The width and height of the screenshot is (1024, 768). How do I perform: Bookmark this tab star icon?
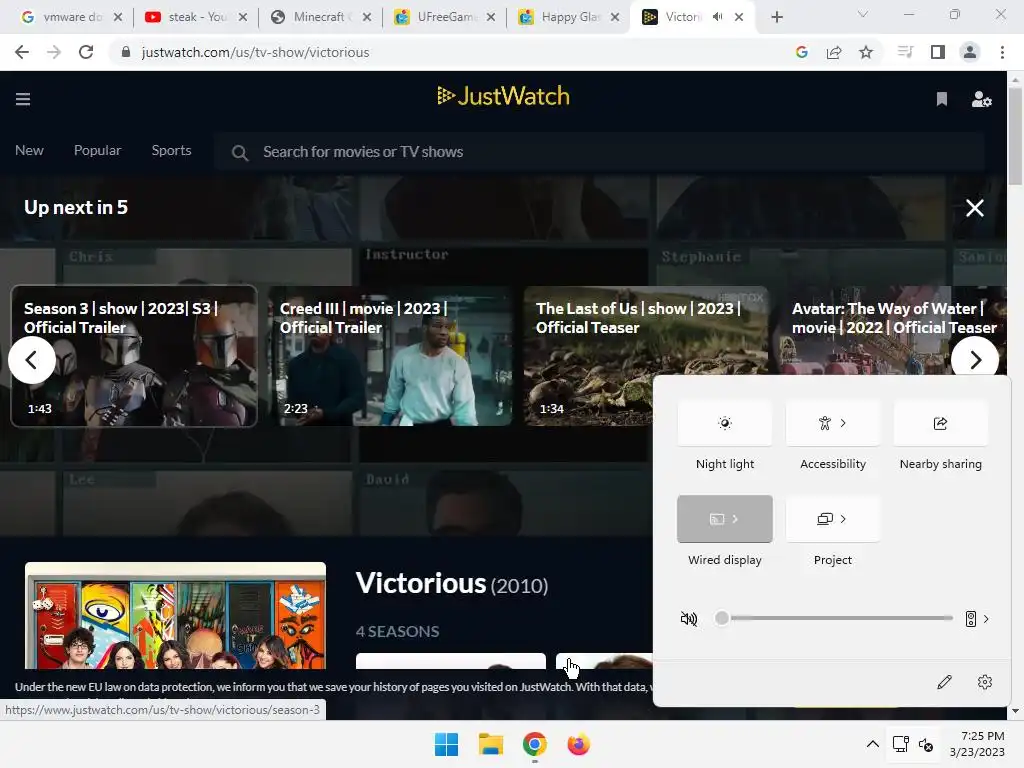(866, 52)
